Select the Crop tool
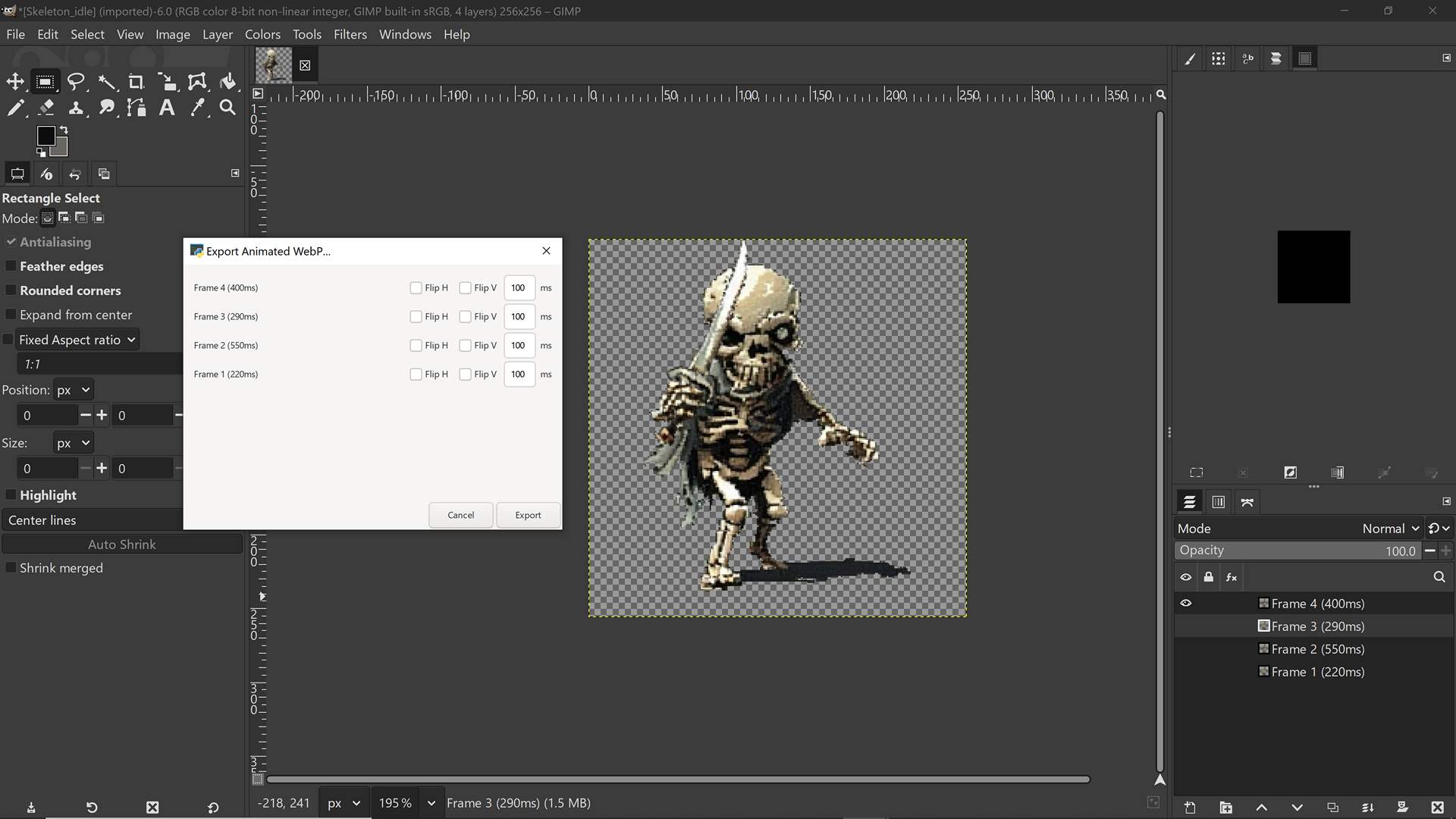Image resolution: width=1456 pixels, height=819 pixels. point(136,82)
